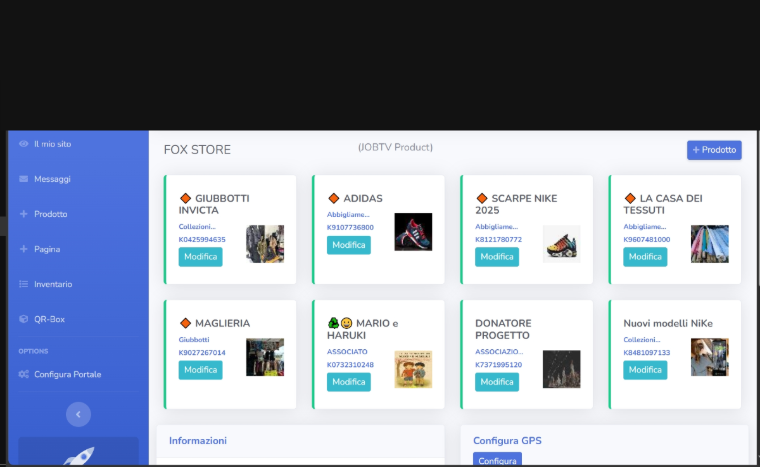The height and width of the screenshot is (467, 760).
Task: Click code K9607481000 on LA CASA DEI TESSUTI
Action: 647,240
